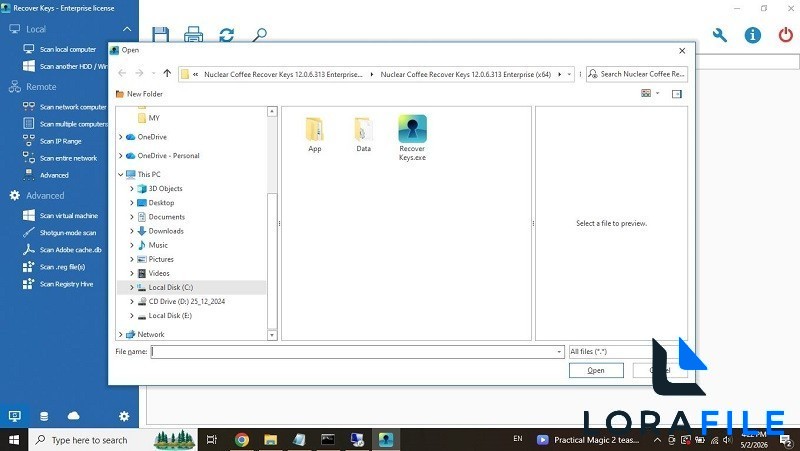This screenshot has height=451, width=800.
Task: Select the App folder
Action: click(x=315, y=135)
